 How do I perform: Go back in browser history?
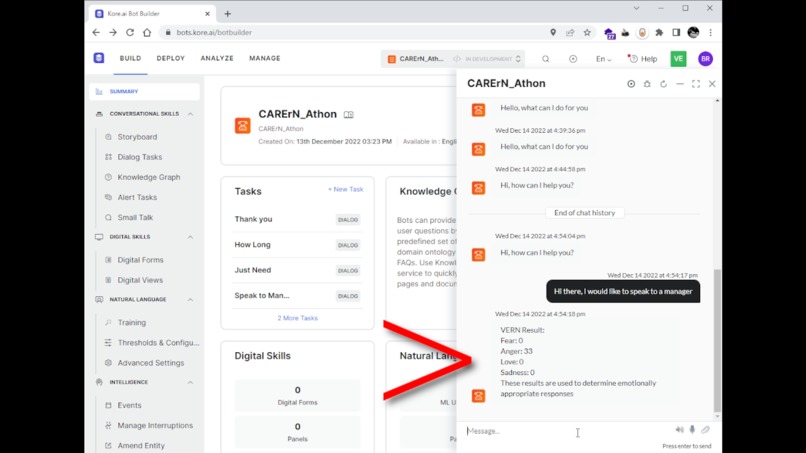(96, 32)
